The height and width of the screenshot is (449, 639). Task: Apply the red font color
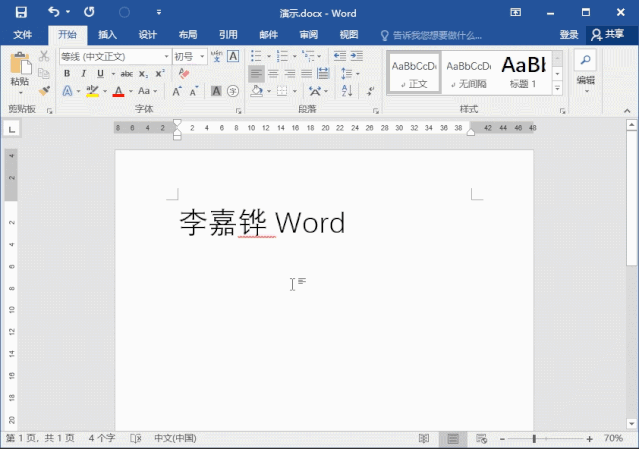[119, 91]
